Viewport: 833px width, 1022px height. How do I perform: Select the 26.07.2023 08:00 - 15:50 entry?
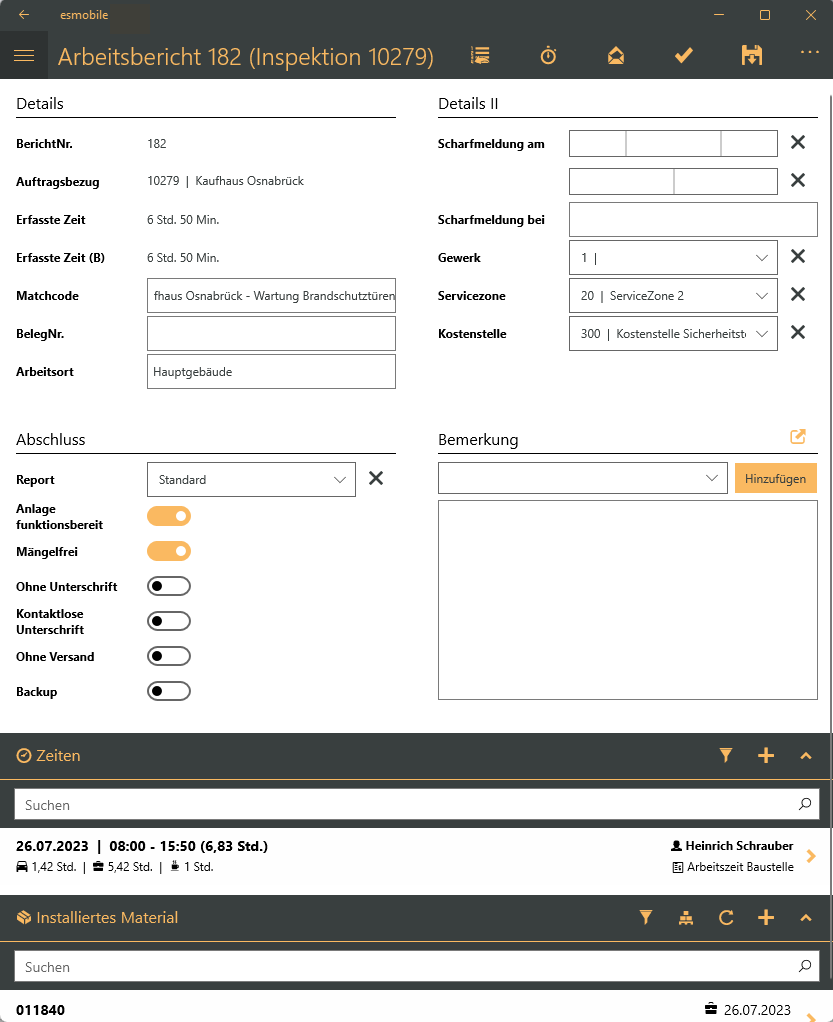pyautogui.click(x=416, y=856)
